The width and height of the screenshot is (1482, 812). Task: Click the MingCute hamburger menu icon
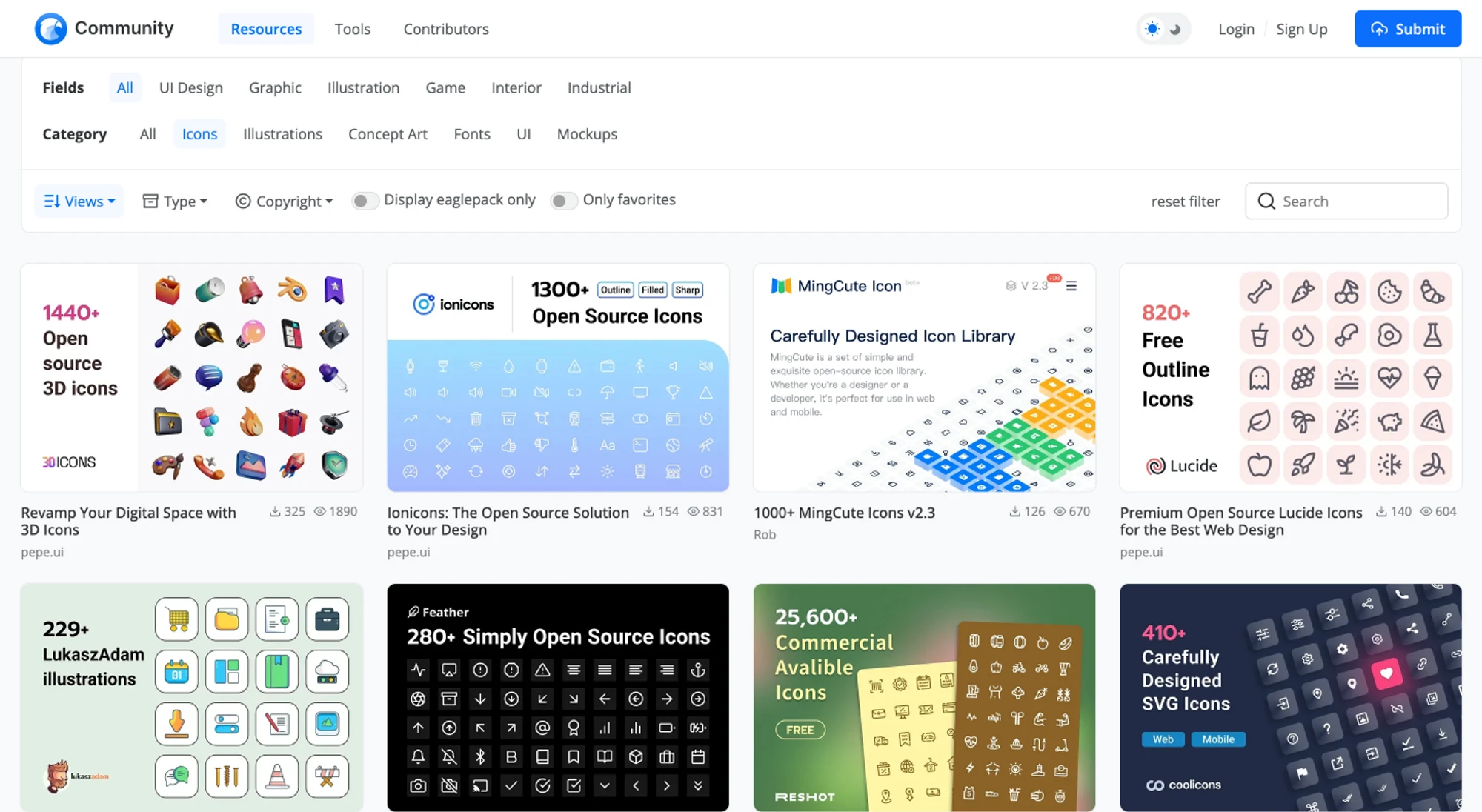pos(1071,286)
